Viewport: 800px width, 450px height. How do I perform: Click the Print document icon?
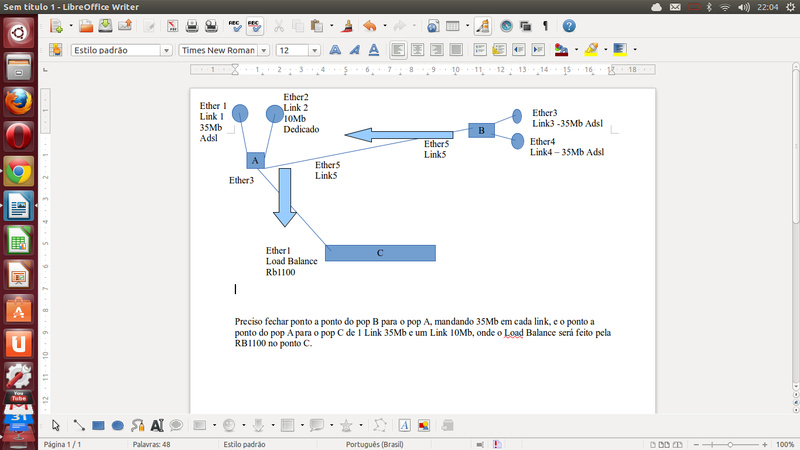click(193, 26)
